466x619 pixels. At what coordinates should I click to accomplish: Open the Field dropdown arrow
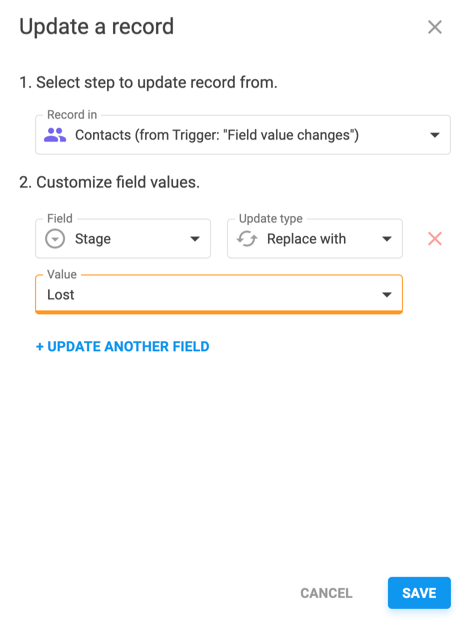(195, 239)
